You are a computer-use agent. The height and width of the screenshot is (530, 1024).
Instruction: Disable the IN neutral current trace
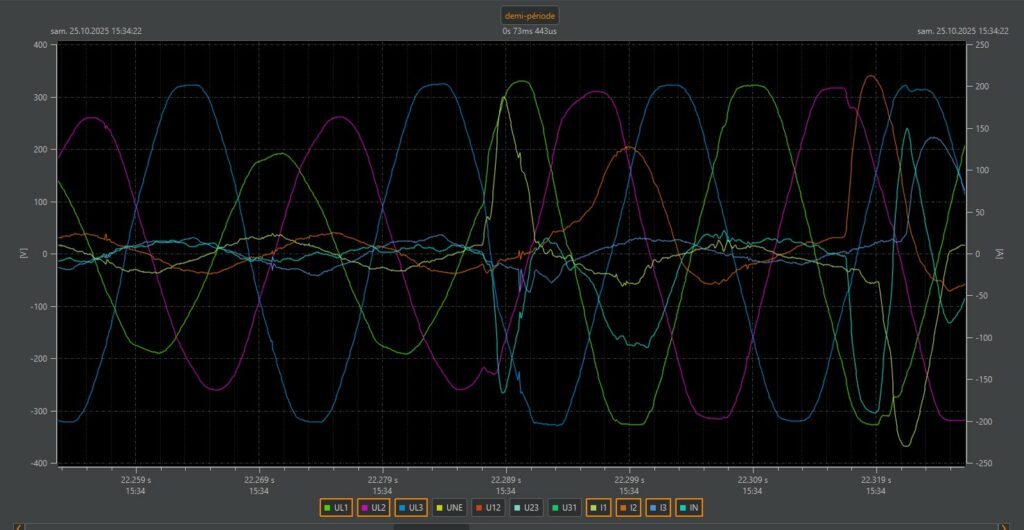(x=689, y=508)
